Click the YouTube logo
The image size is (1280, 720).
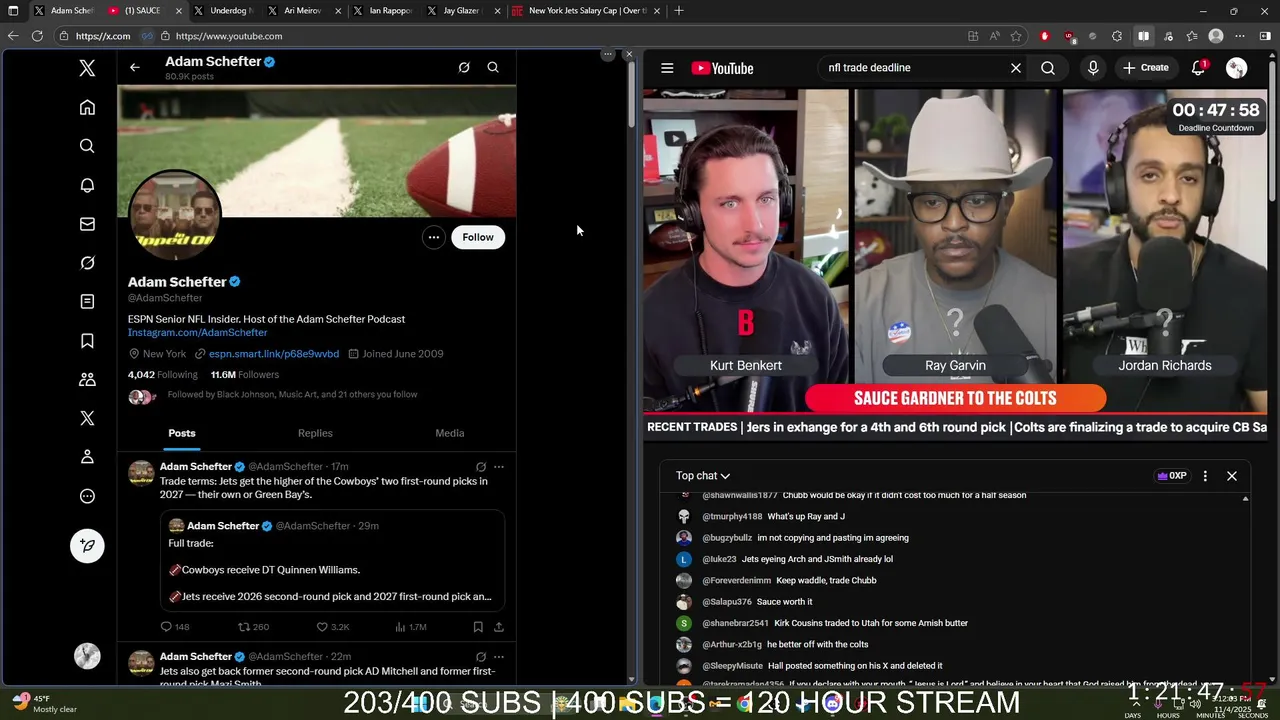click(722, 68)
